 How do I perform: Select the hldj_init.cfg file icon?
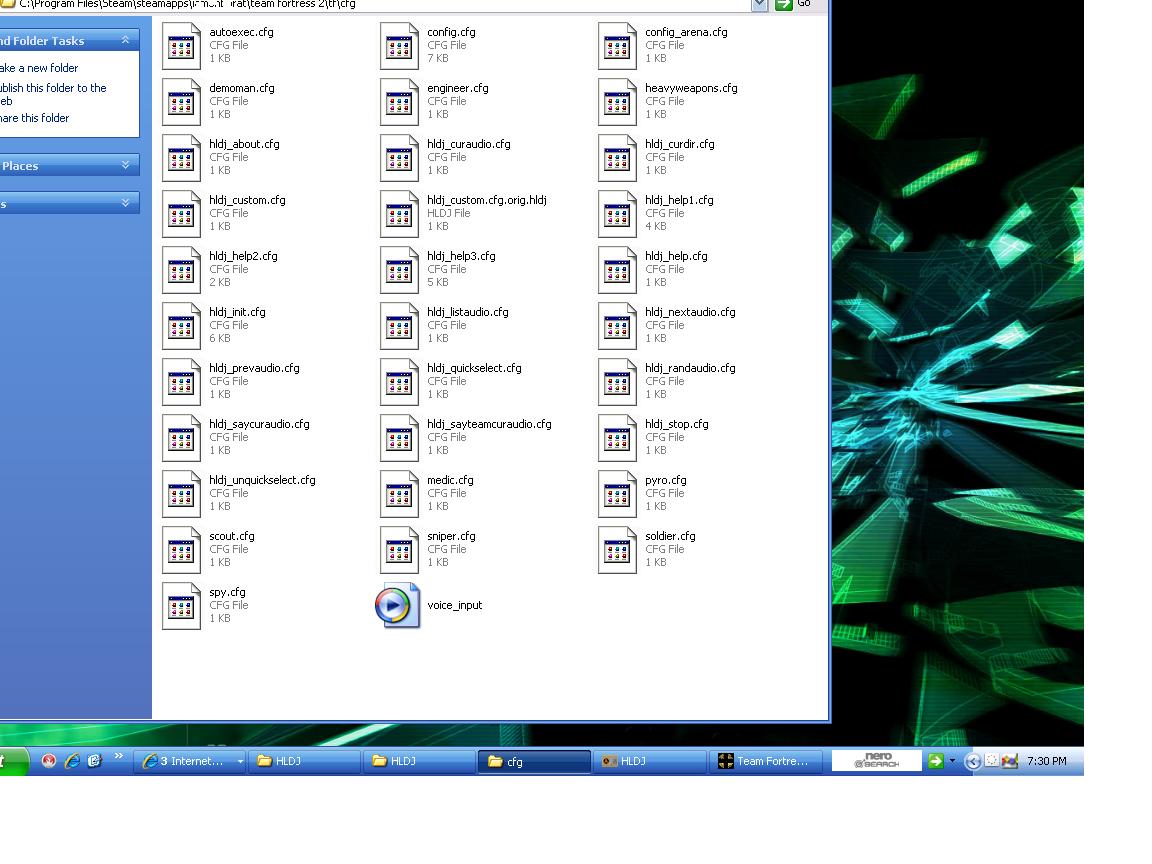(181, 326)
